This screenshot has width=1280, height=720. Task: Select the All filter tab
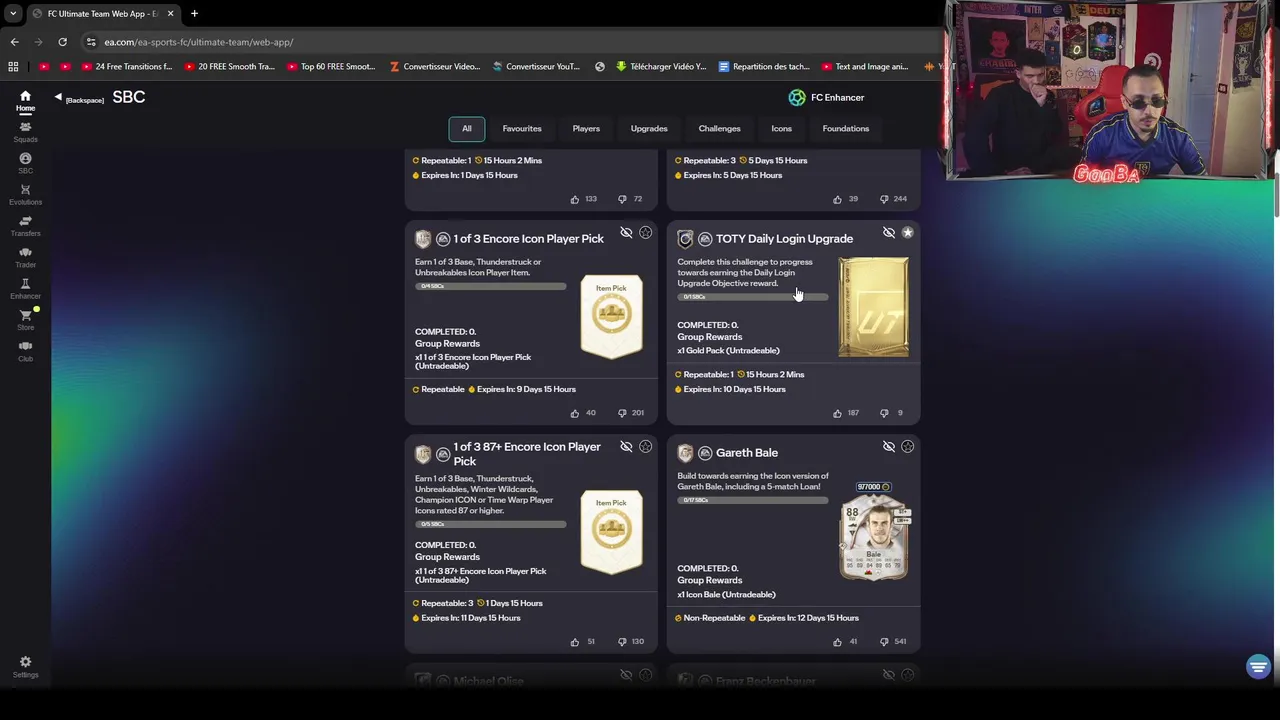[x=466, y=128]
